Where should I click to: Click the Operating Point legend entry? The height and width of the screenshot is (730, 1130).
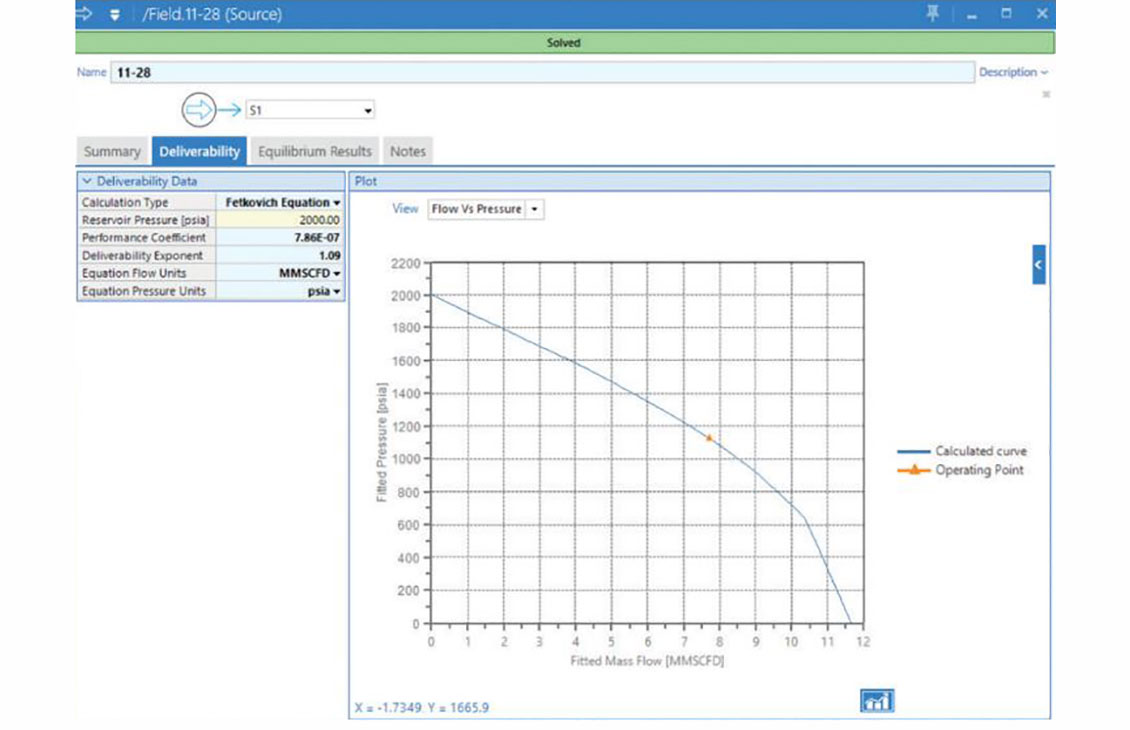coord(961,470)
